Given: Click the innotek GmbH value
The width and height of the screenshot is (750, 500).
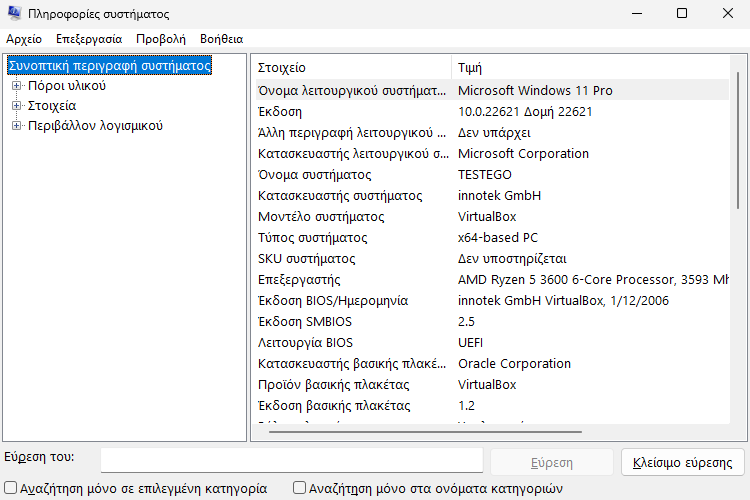Looking at the screenshot, I should [x=499, y=196].
